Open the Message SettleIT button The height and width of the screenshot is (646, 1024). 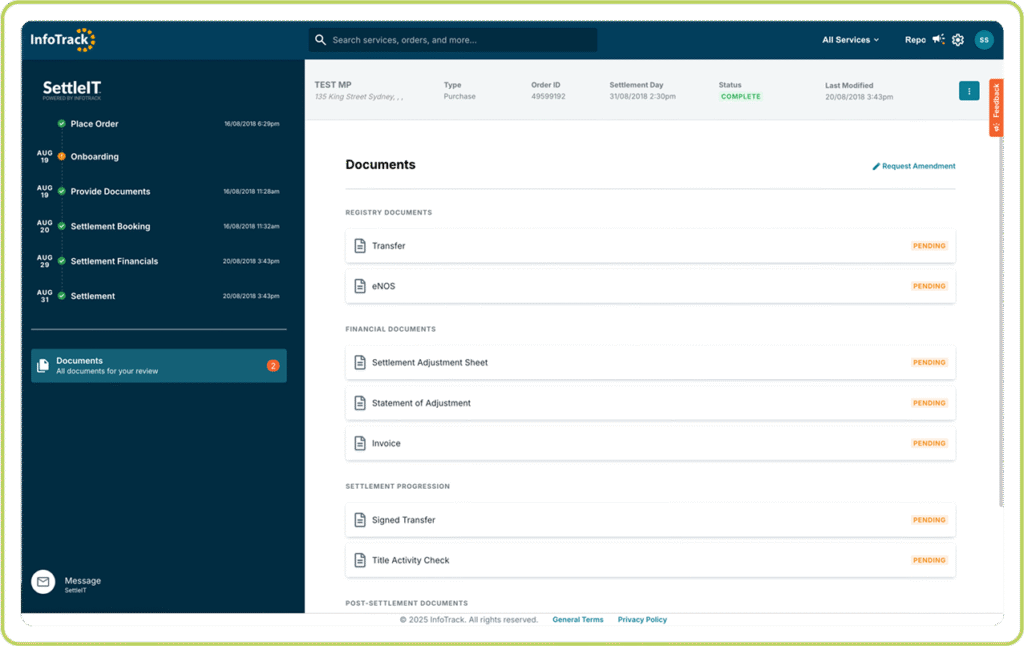coord(67,581)
